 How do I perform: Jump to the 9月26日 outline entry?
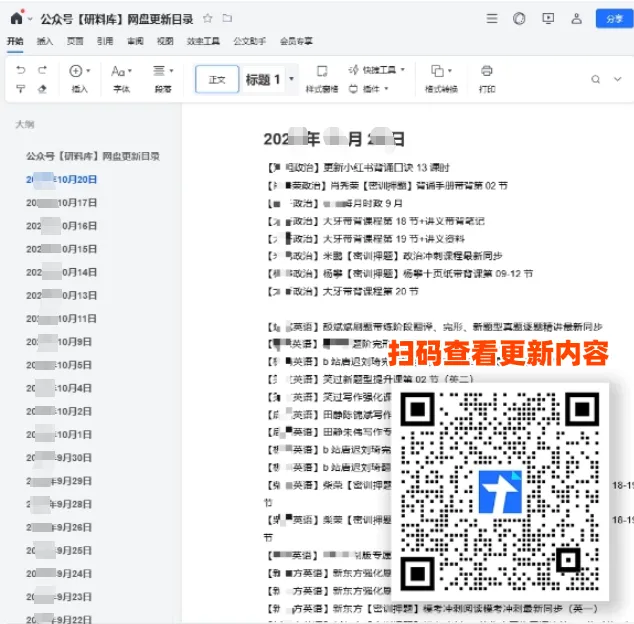pos(59,527)
